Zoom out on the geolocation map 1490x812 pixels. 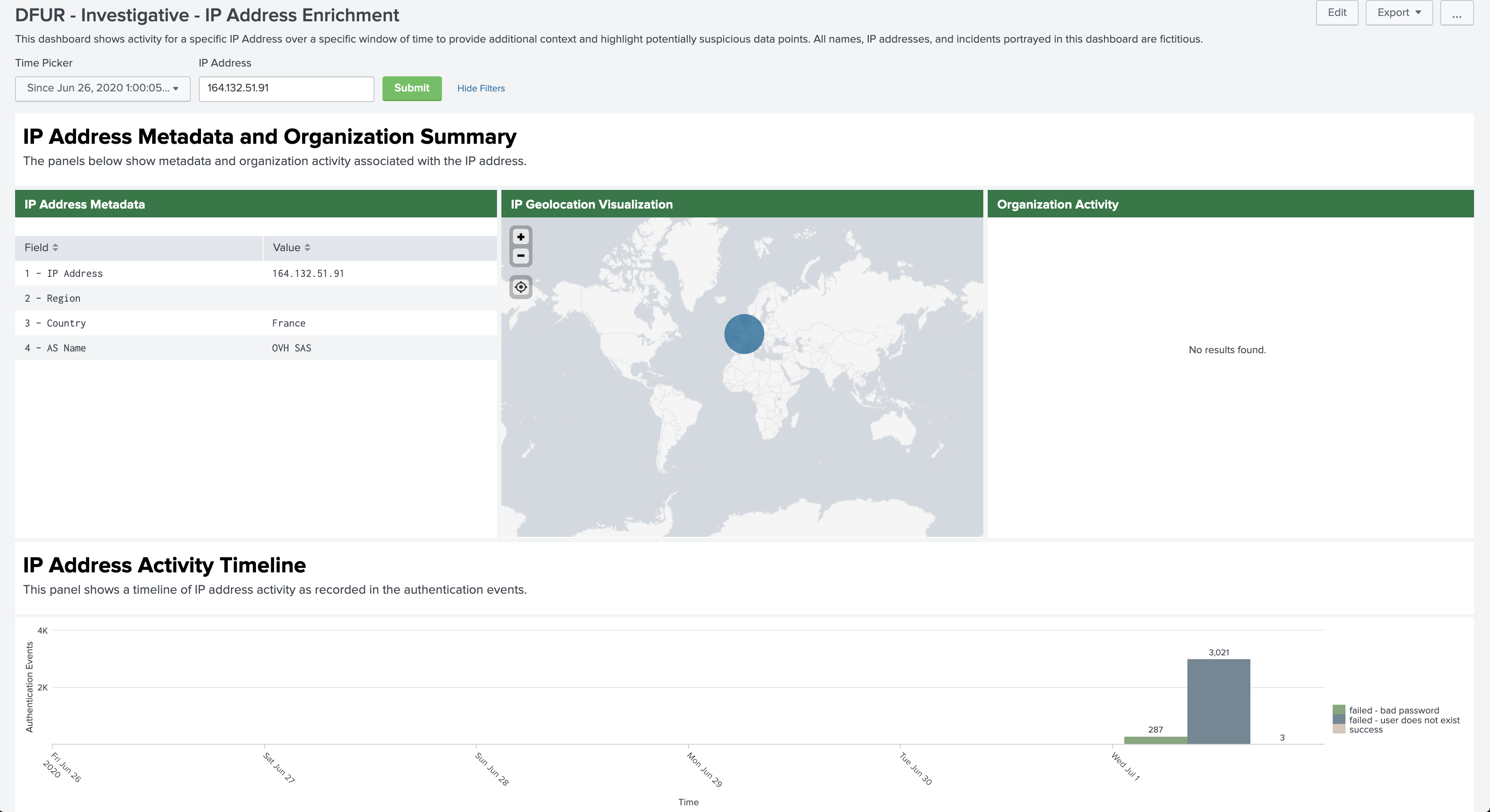click(x=520, y=256)
